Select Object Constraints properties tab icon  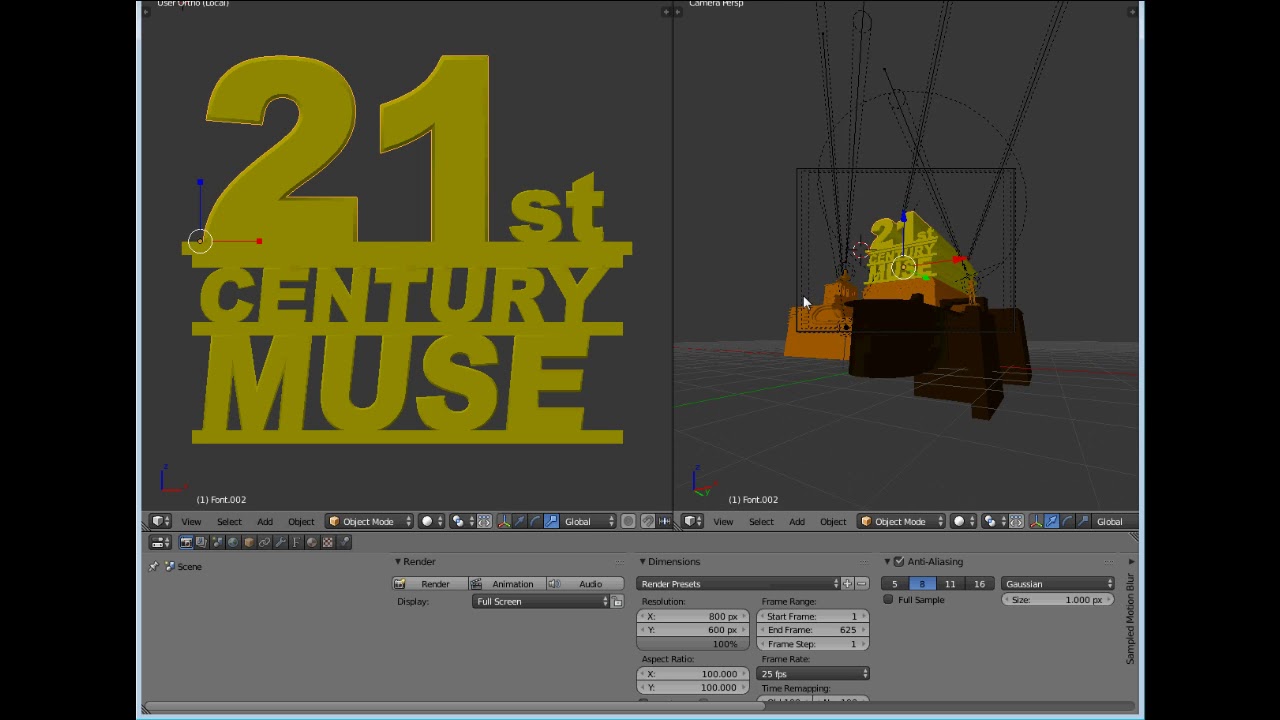click(264, 542)
